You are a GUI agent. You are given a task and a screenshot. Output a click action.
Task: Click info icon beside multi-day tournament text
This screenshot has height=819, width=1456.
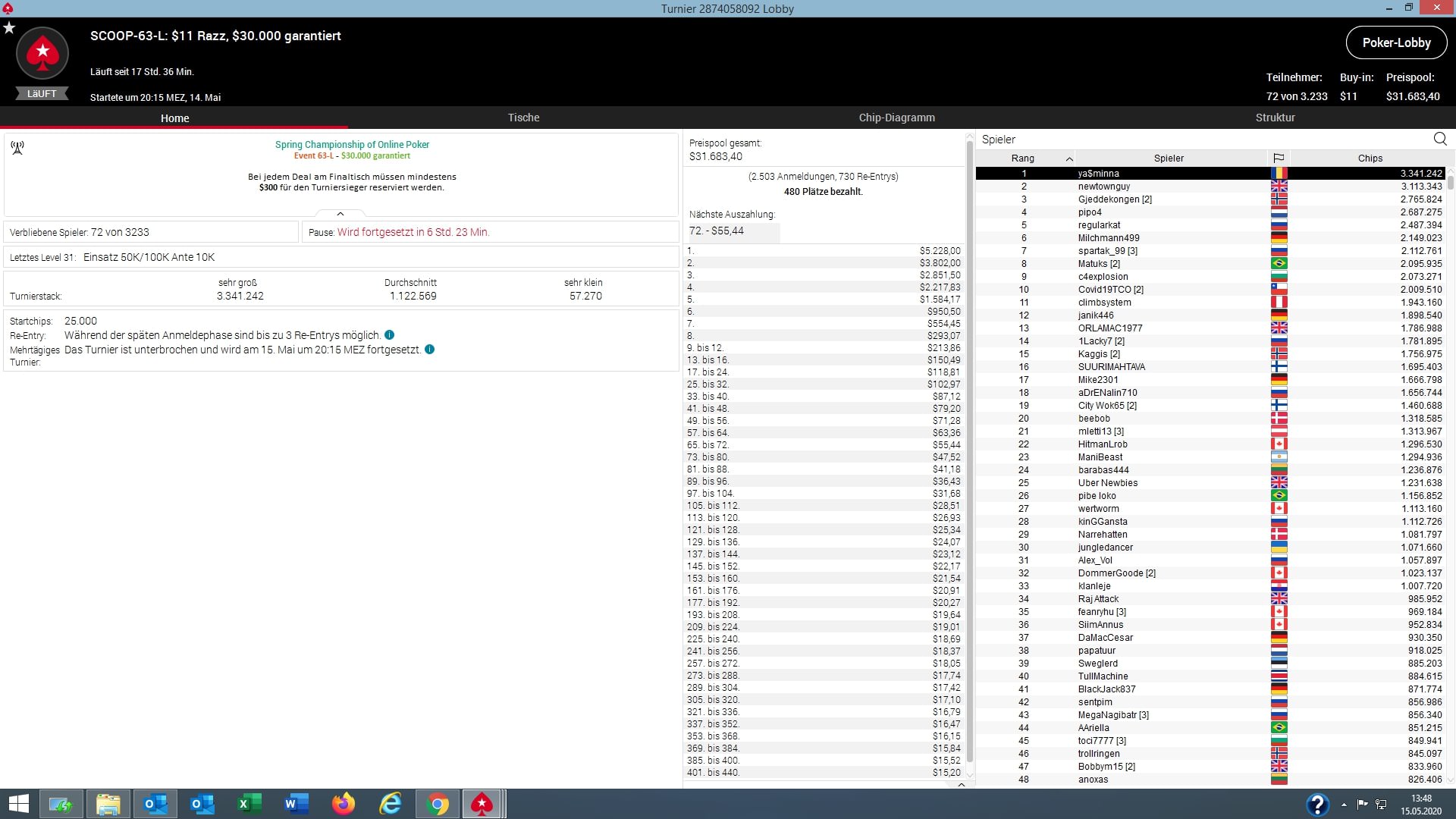[x=429, y=350]
